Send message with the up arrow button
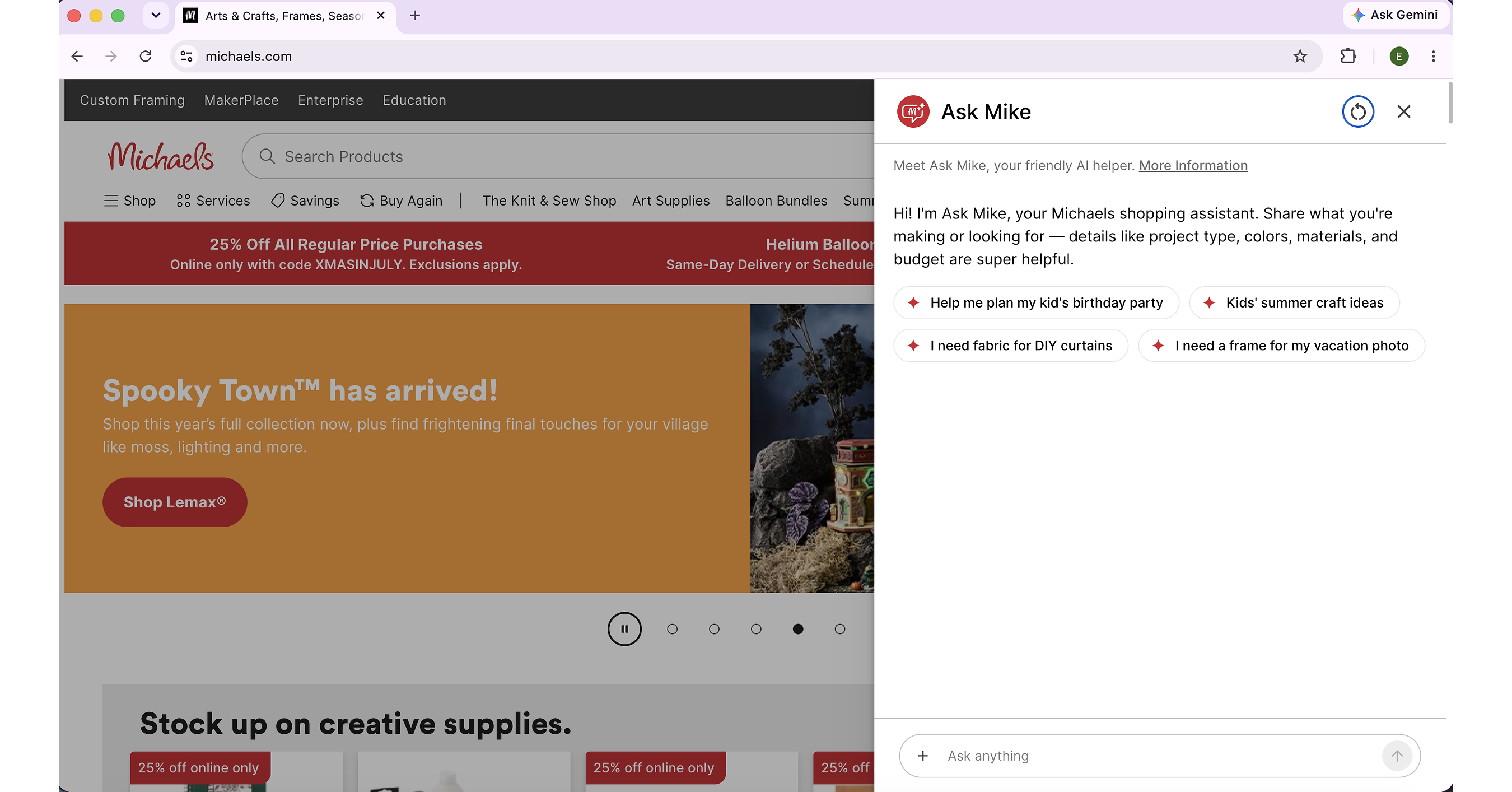The width and height of the screenshot is (1512, 792). [x=1397, y=756]
